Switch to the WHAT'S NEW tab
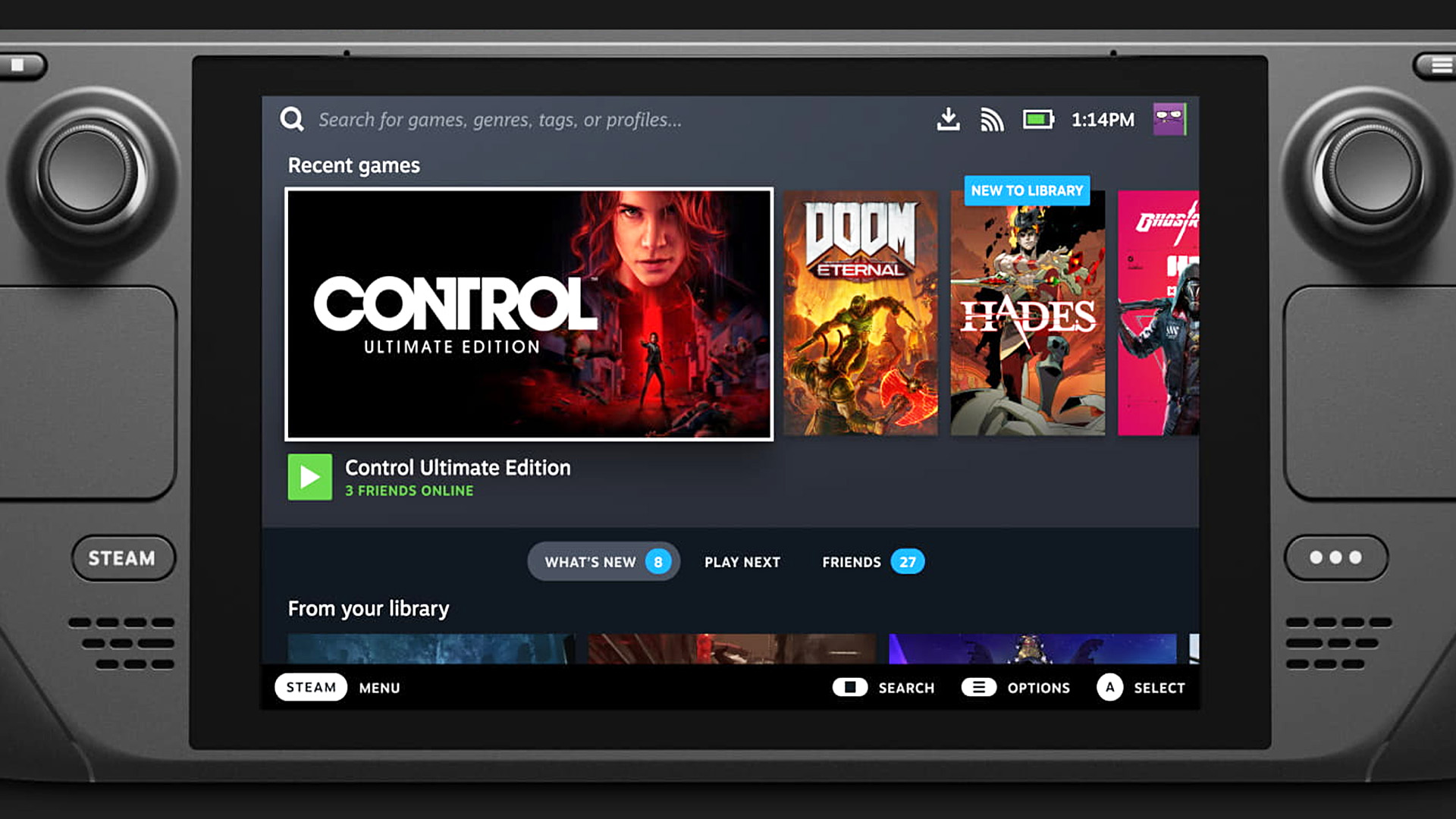1456x819 pixels. pos(604,562)
